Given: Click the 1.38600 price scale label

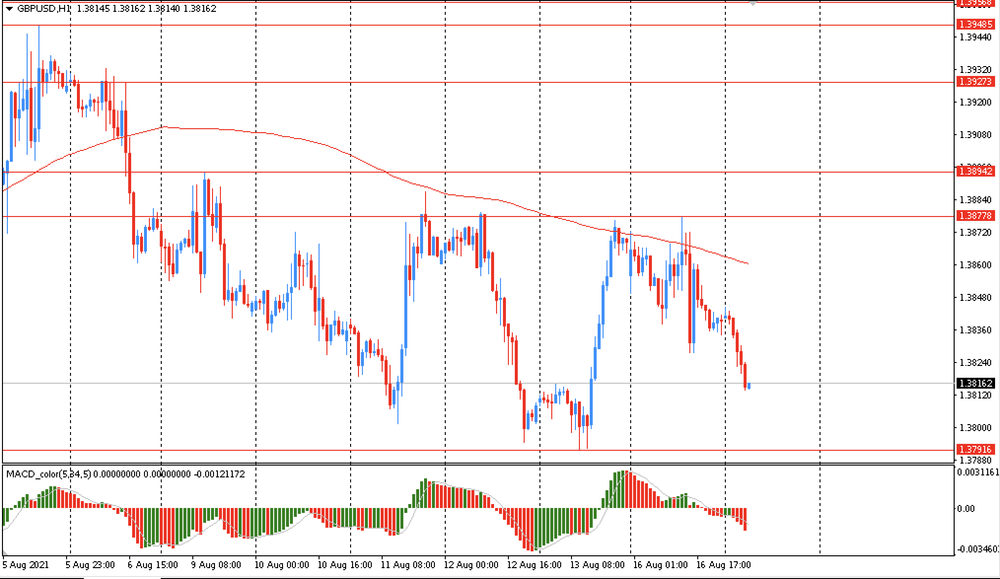Looking at the screenshot, I should (x=976, y=265).
